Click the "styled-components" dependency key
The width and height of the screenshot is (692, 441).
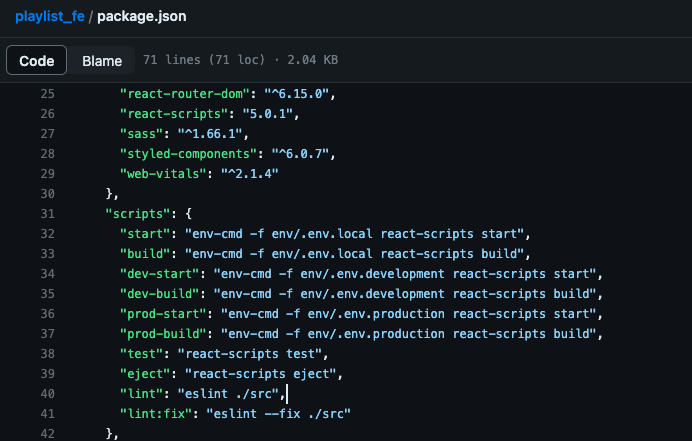189,154
